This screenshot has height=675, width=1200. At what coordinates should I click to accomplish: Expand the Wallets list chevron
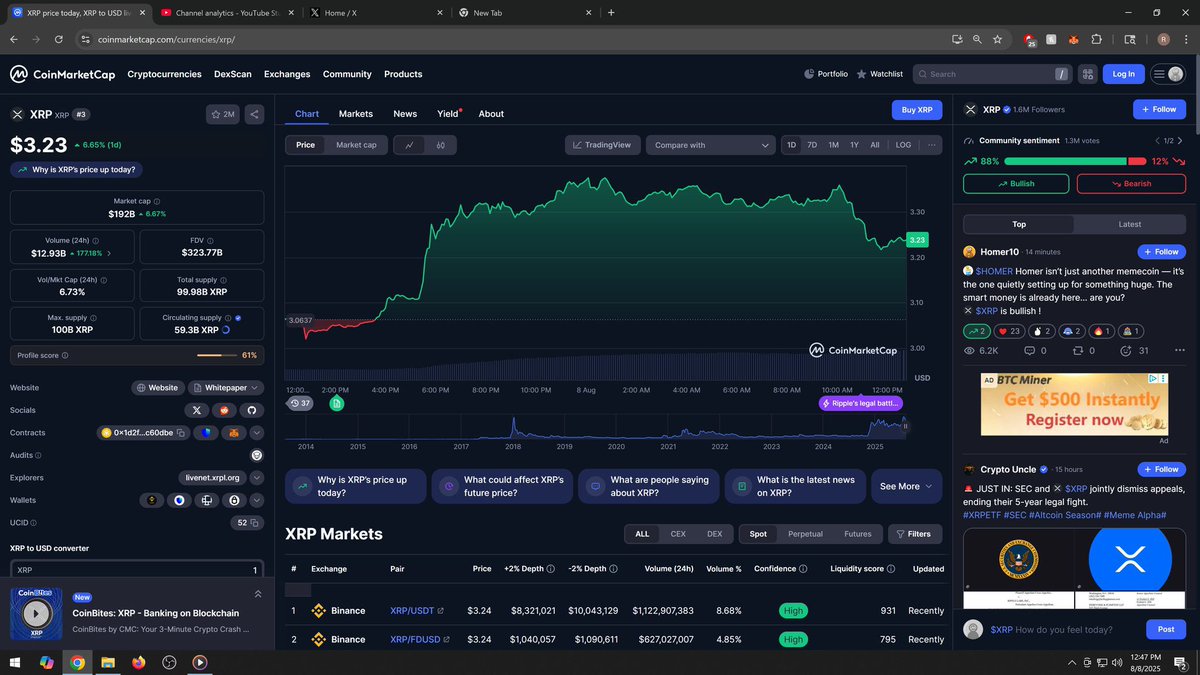[255, 499]
